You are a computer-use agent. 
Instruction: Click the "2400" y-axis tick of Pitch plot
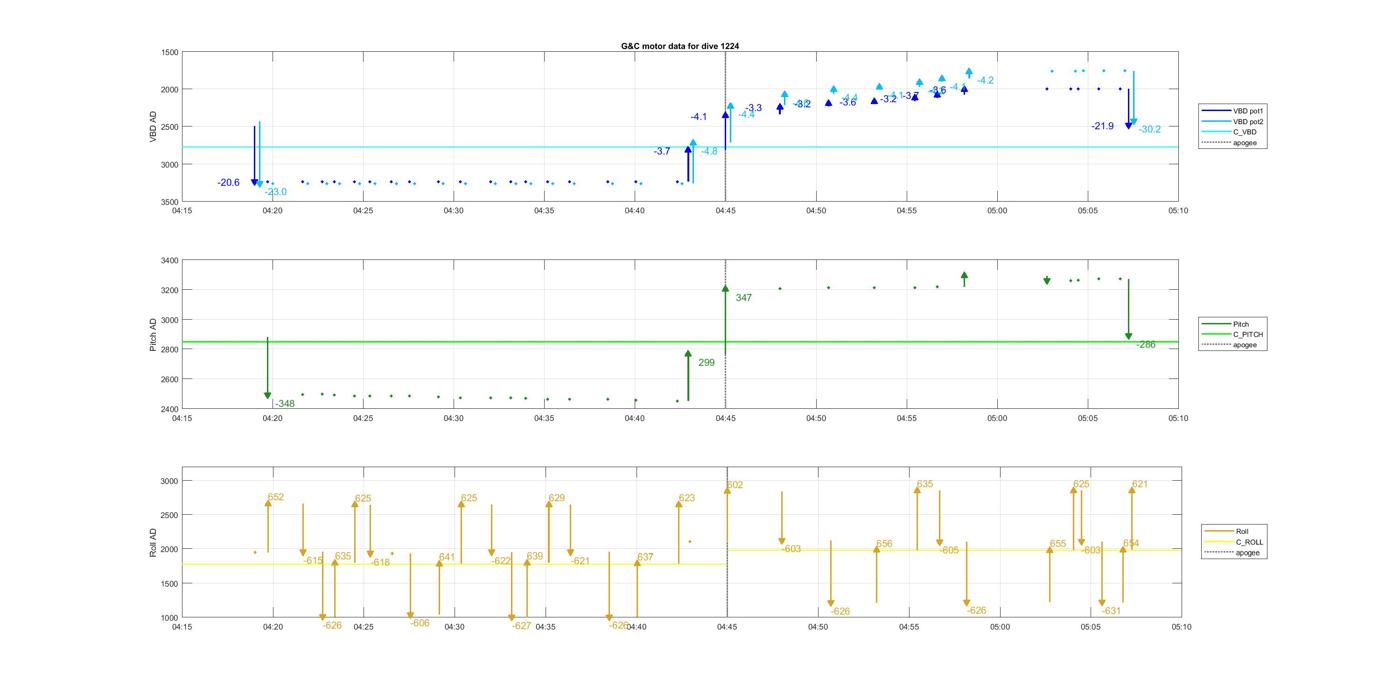[x=170, y=409]
